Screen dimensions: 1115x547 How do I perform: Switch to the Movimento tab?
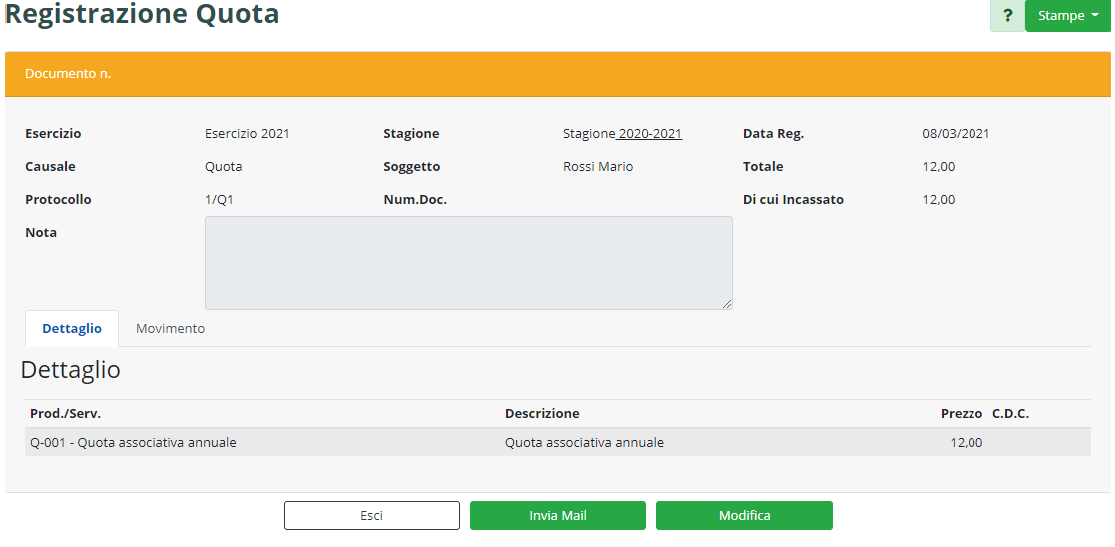coord(170,328)
